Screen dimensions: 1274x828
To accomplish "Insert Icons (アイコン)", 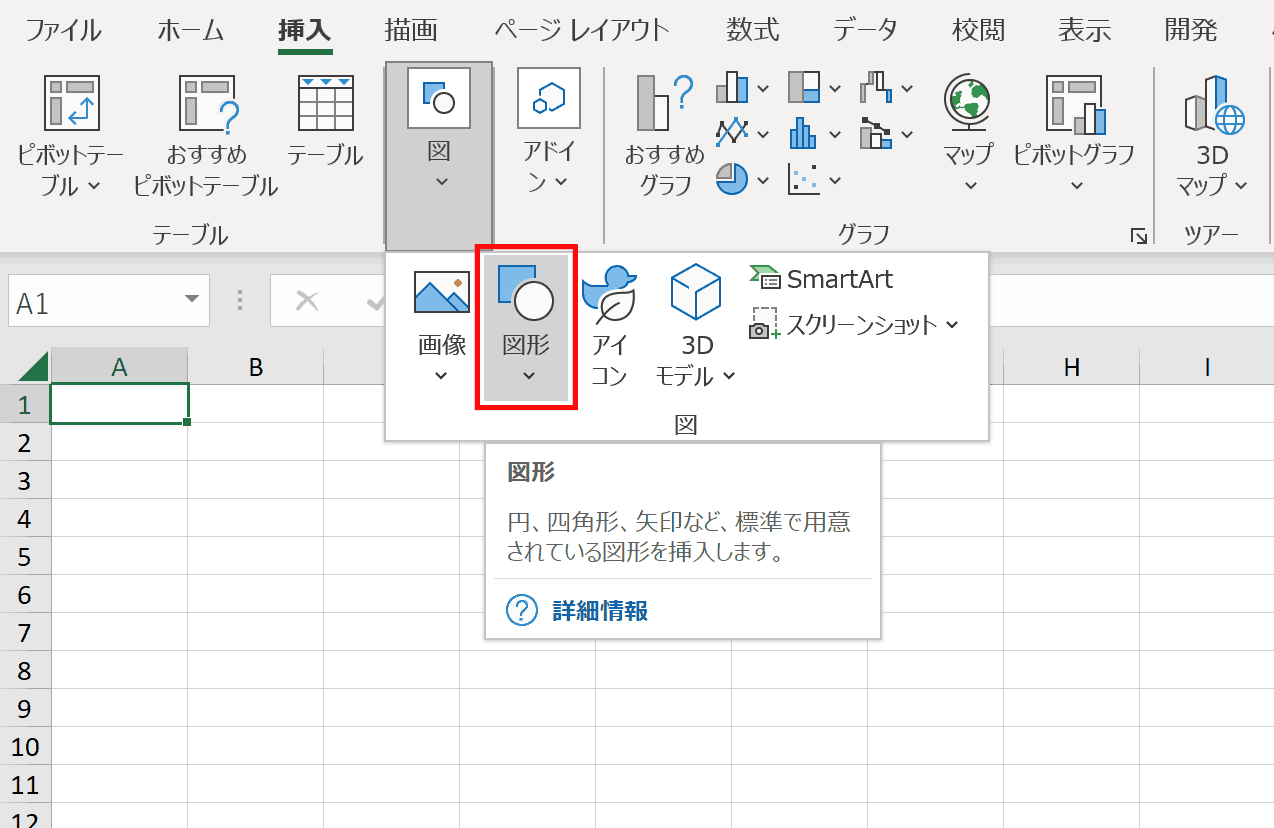I will click(609, 327).
